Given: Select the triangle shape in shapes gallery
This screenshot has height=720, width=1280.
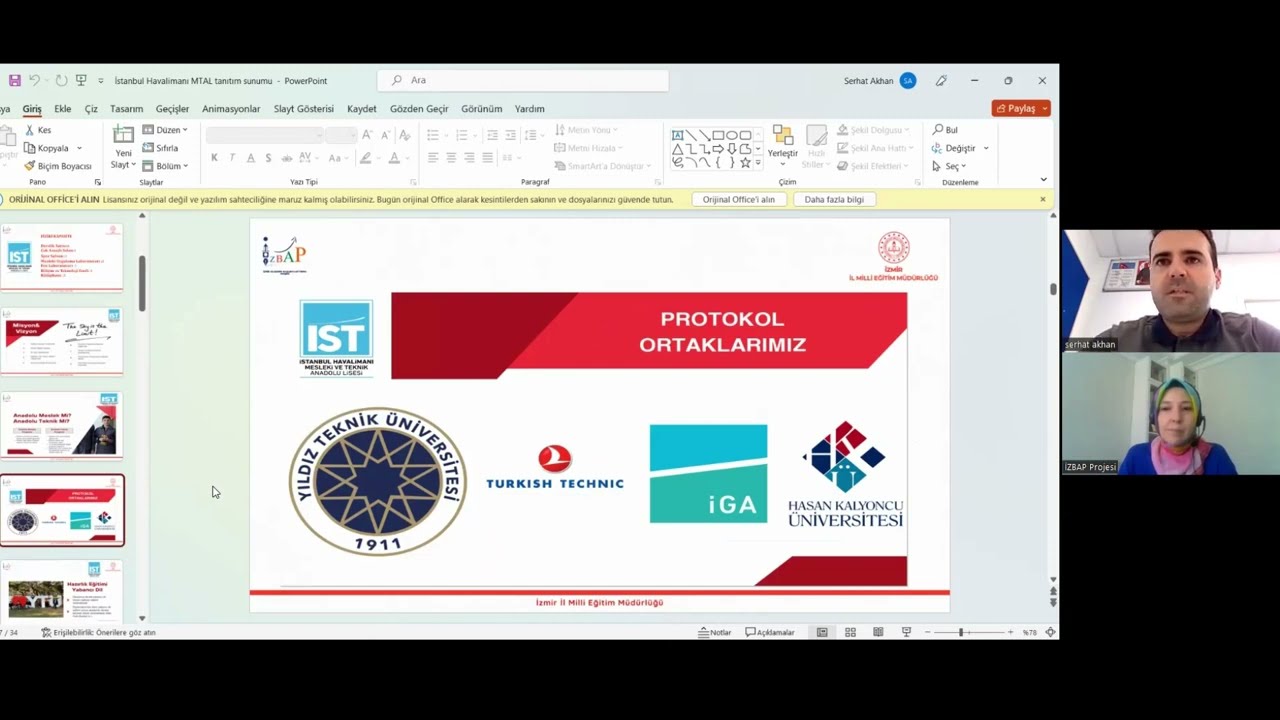Looking at the screenshot, I should [x=678, y=149].
